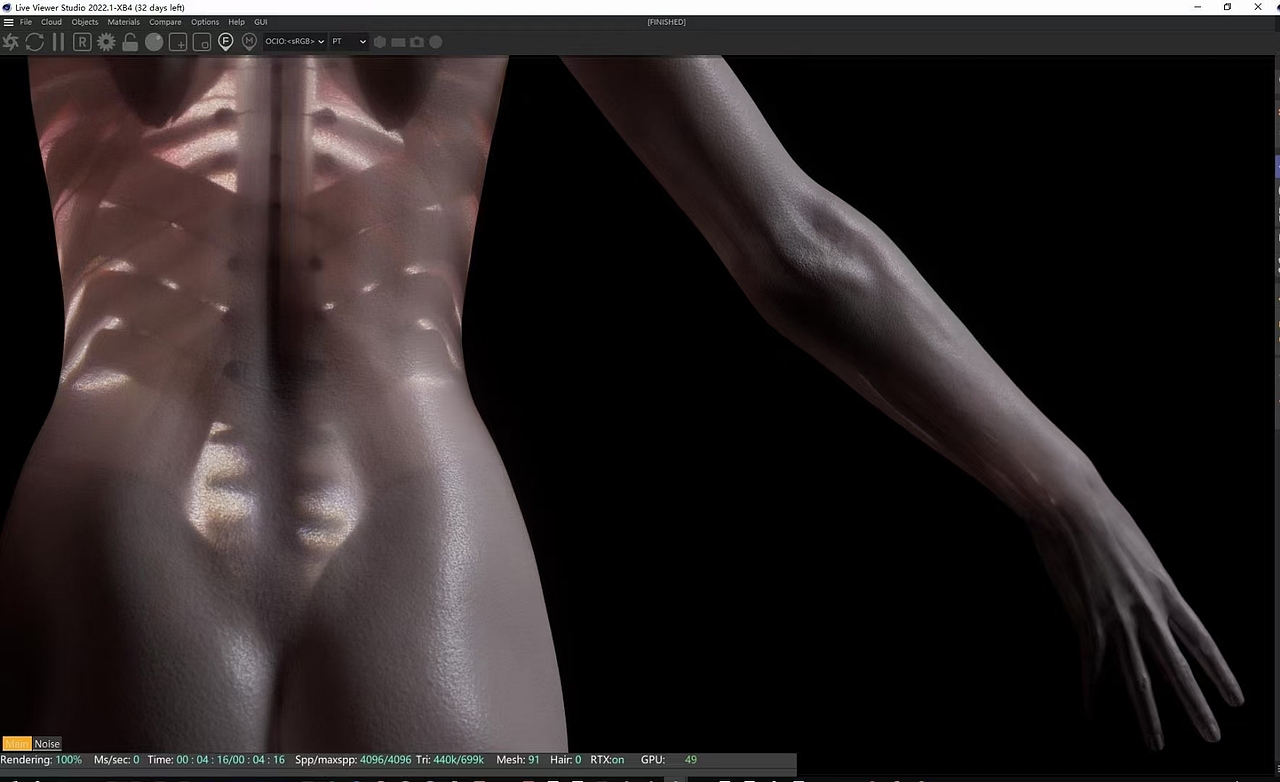Open the Materials menu

[124, 22]
